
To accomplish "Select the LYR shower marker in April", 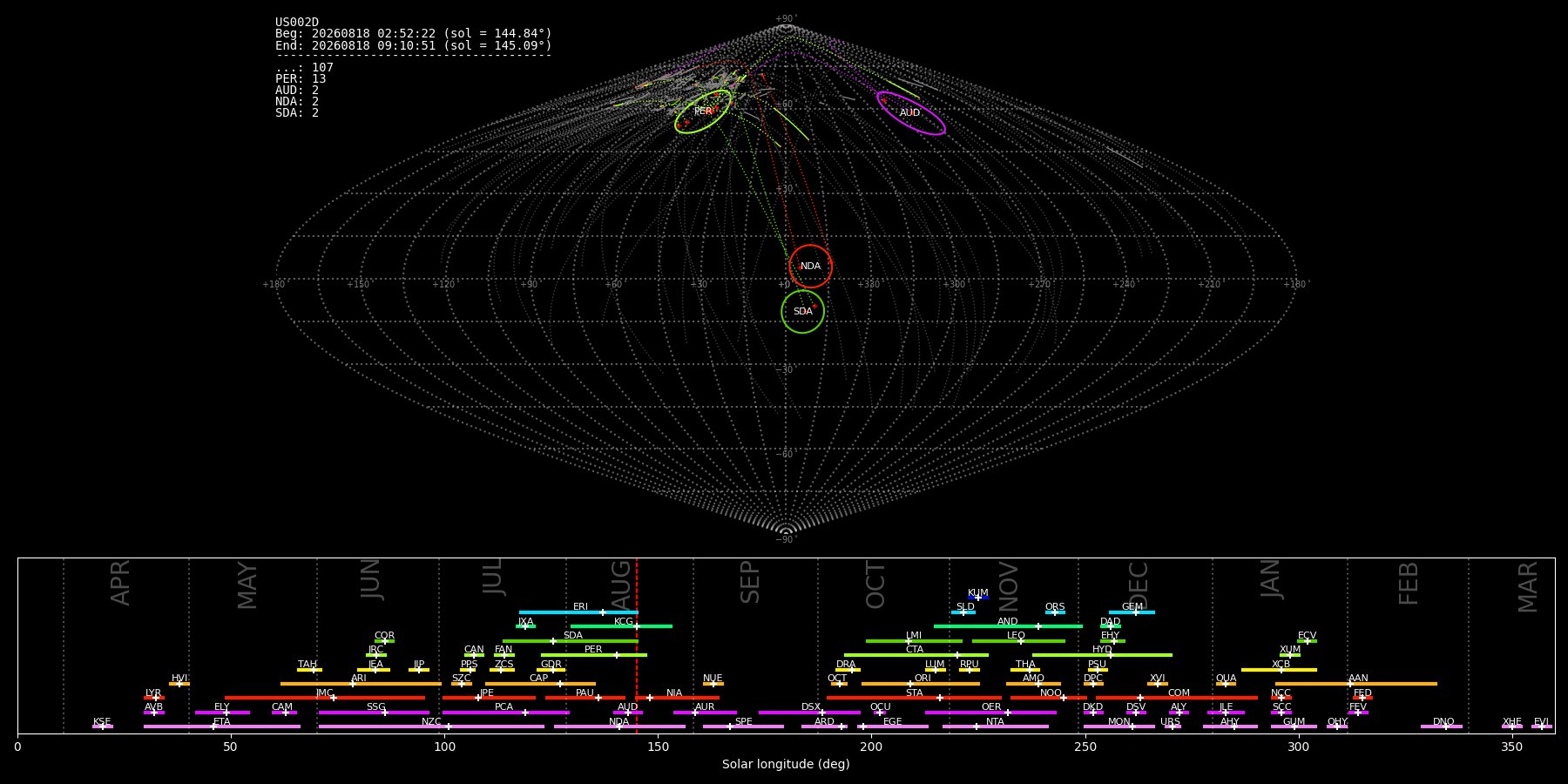I will (154, 698).
